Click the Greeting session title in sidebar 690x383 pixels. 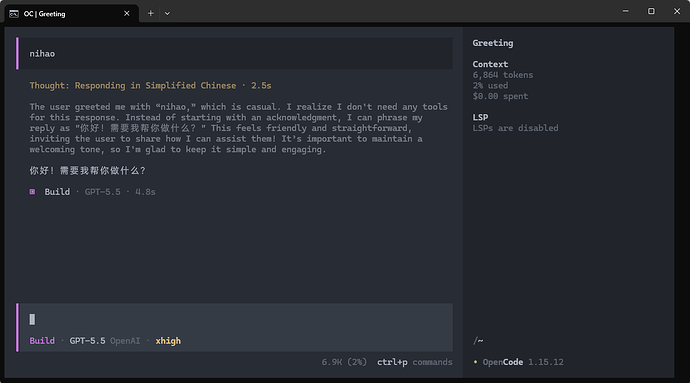493,43
